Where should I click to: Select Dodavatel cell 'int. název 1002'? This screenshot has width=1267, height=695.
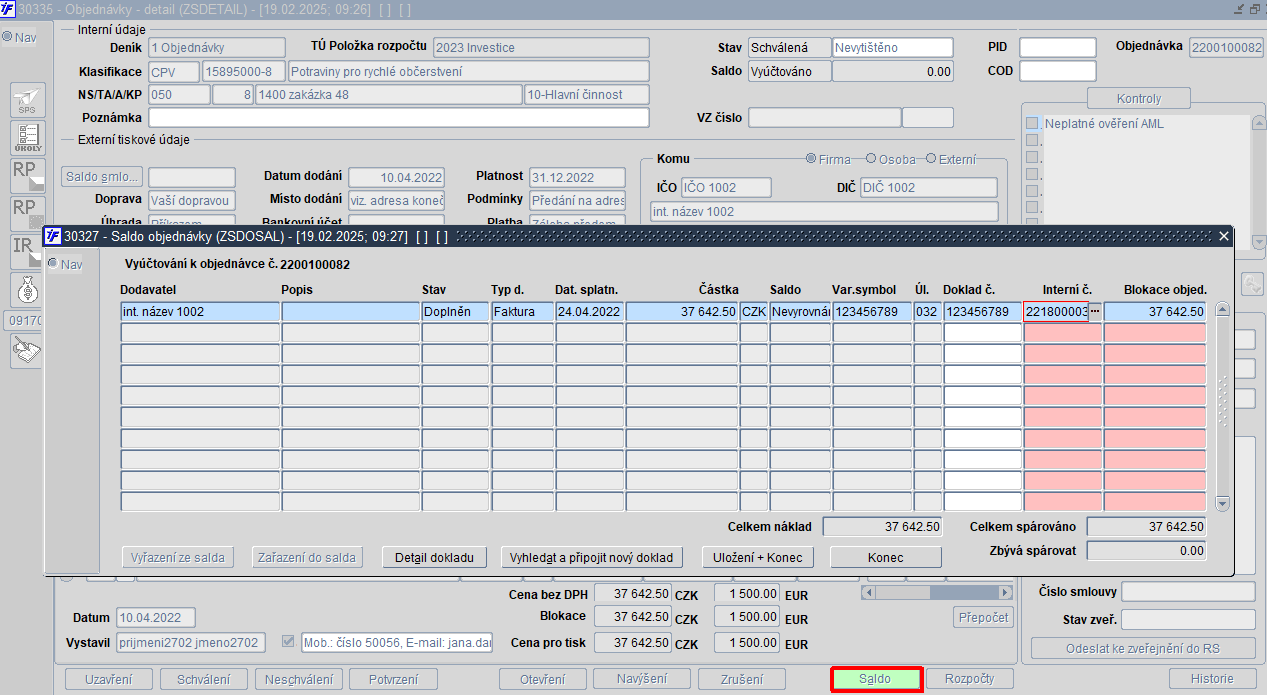coord(200,312)
